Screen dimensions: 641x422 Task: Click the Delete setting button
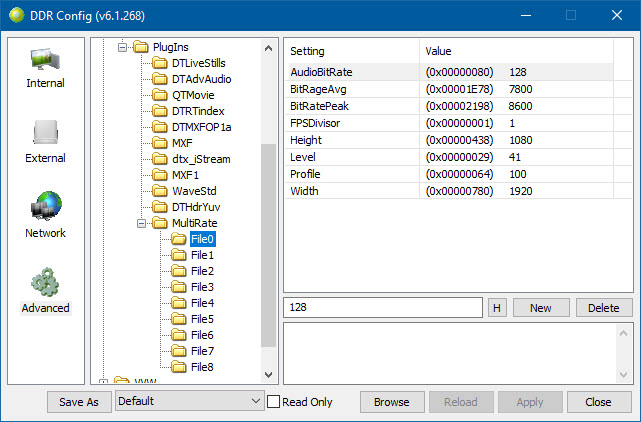point(604,308)
